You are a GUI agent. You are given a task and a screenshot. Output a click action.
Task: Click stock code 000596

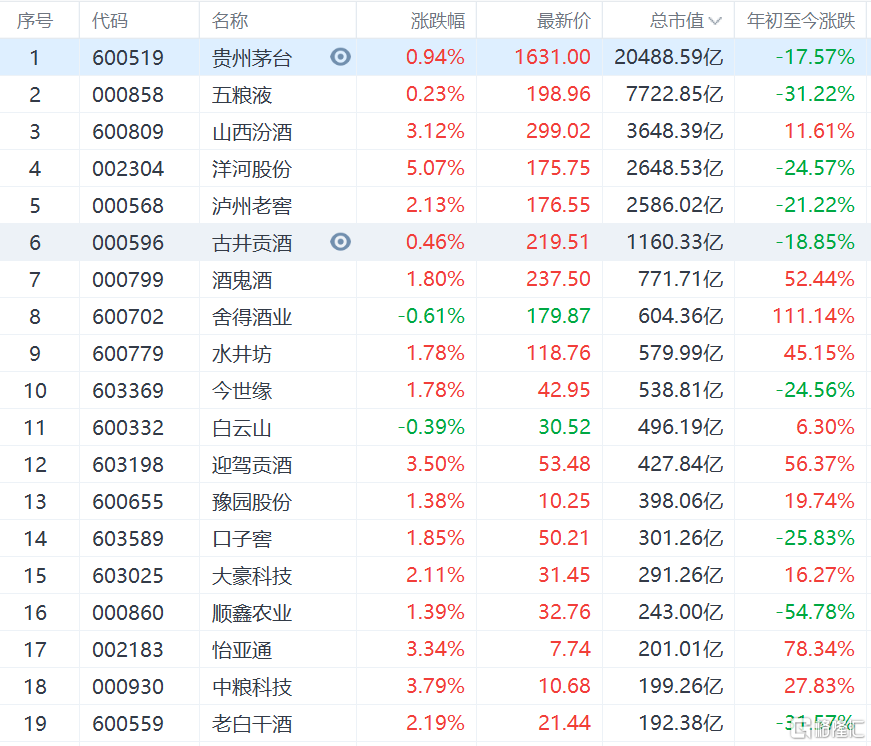128,243
